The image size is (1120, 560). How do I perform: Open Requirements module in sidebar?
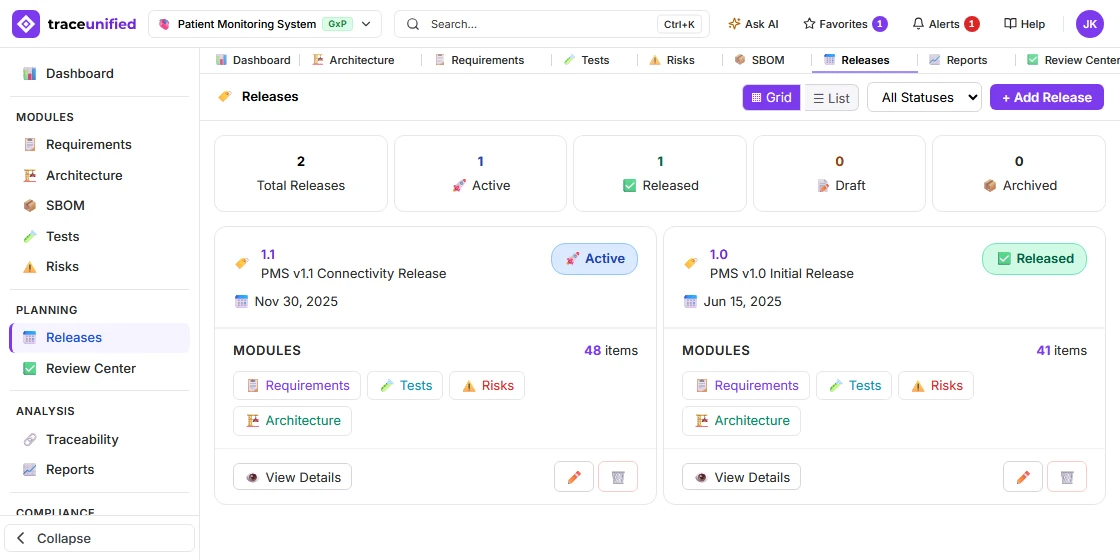[99, 144]
